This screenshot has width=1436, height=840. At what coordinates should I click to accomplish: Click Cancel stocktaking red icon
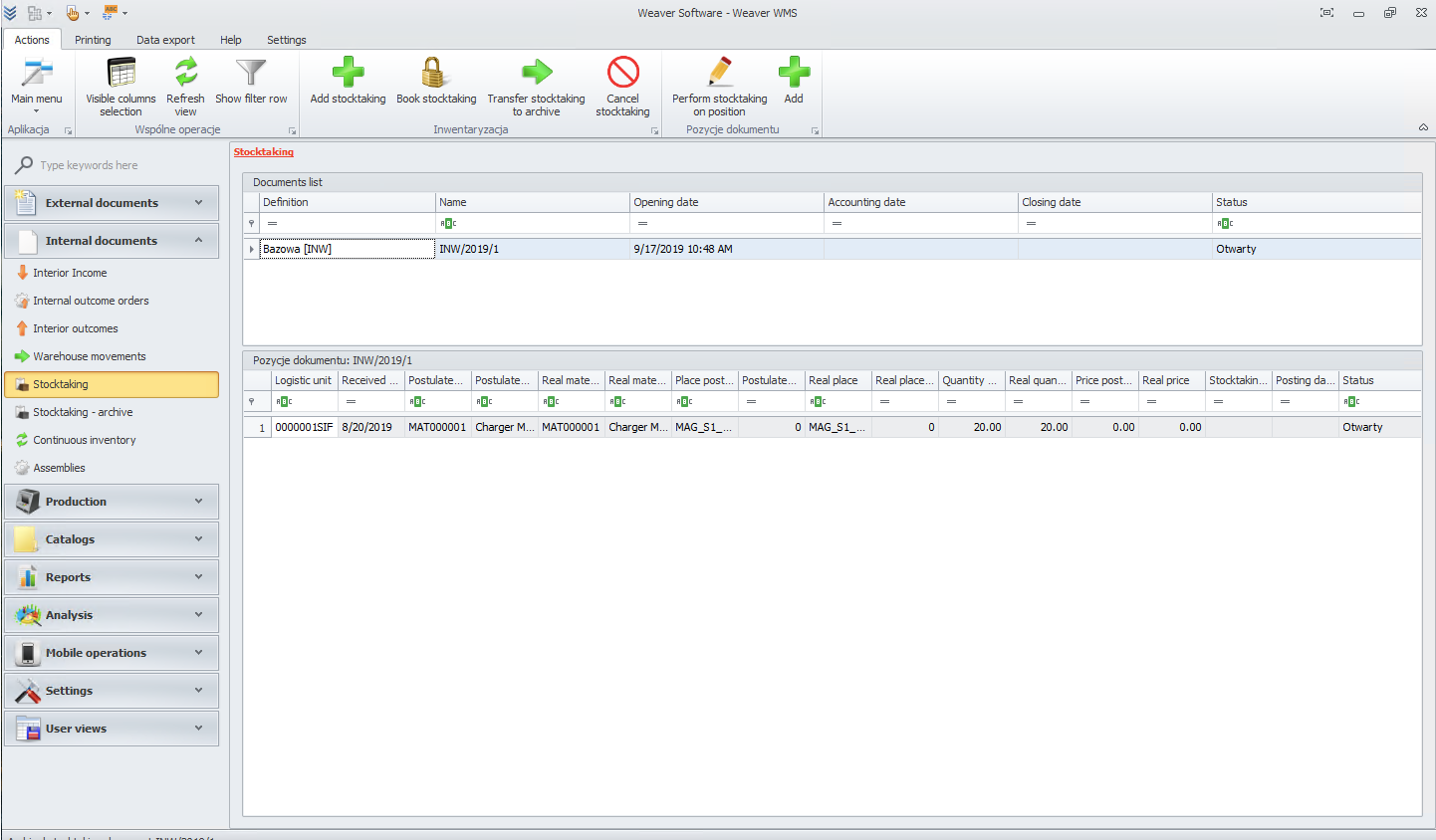(x=622, y=73)
